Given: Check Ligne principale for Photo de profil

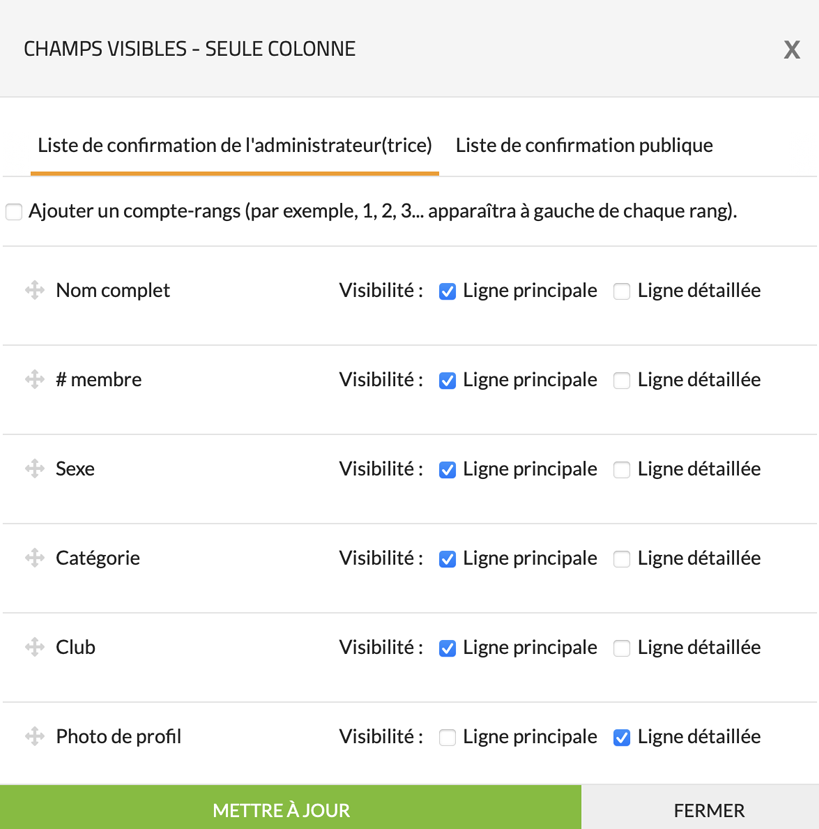Looking at the screenshot, I should pyautogui.click(x=448, y=738).
